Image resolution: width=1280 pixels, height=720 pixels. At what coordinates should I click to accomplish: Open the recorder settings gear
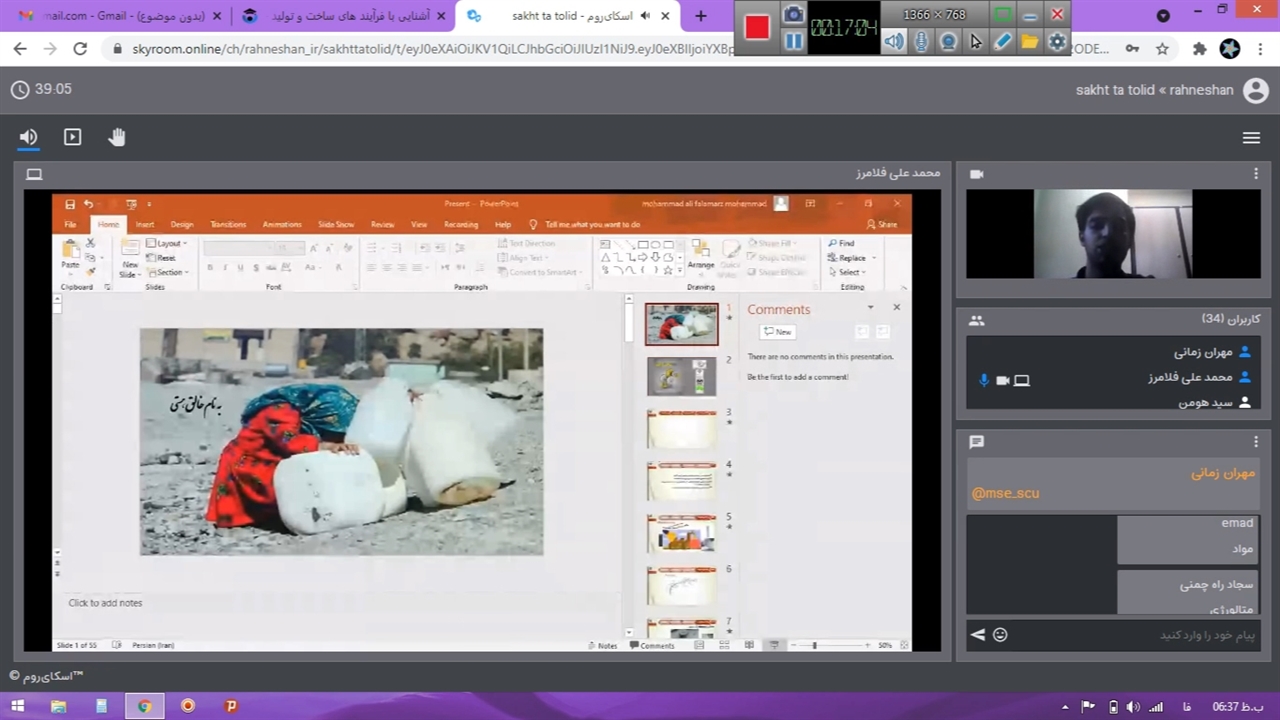coord(1057,42)
